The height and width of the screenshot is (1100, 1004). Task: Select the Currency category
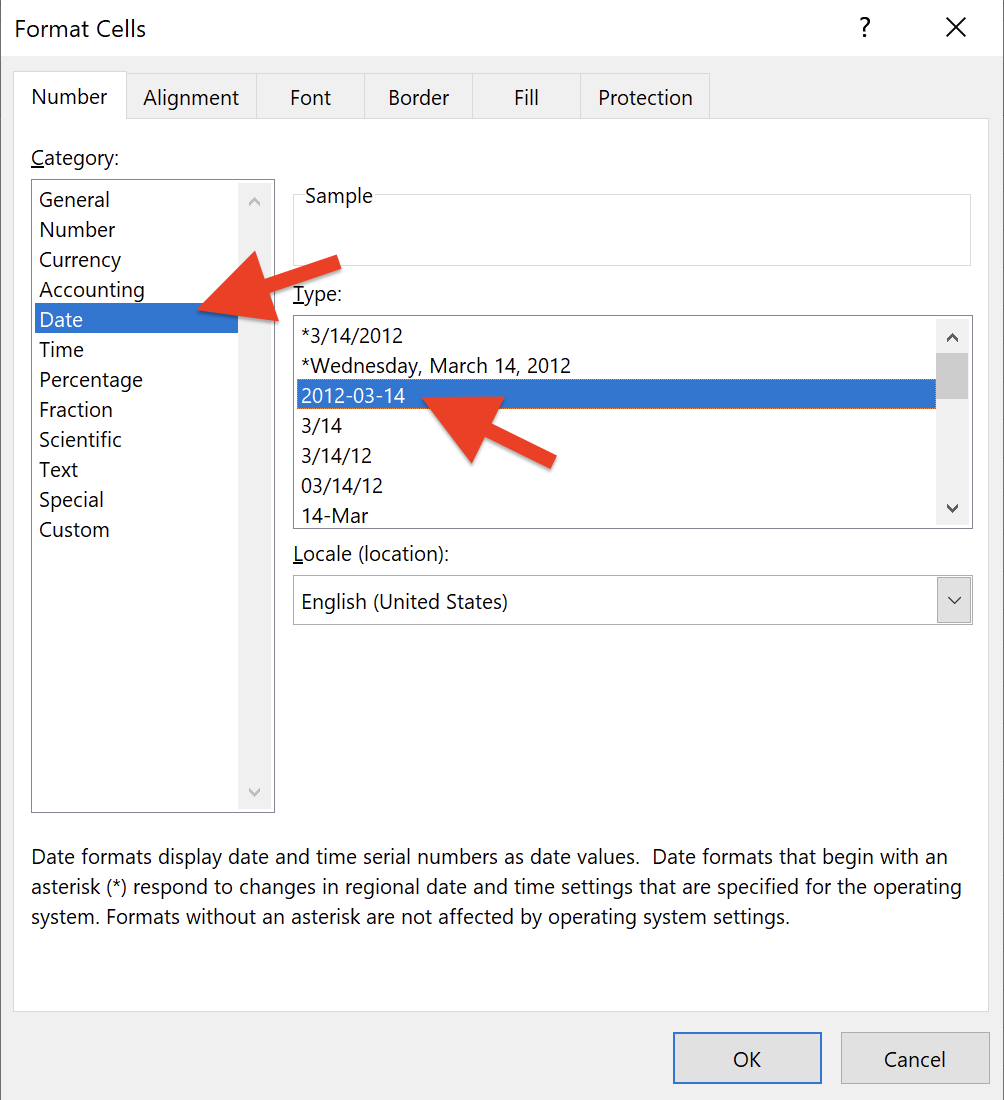(x=80, y=259)
